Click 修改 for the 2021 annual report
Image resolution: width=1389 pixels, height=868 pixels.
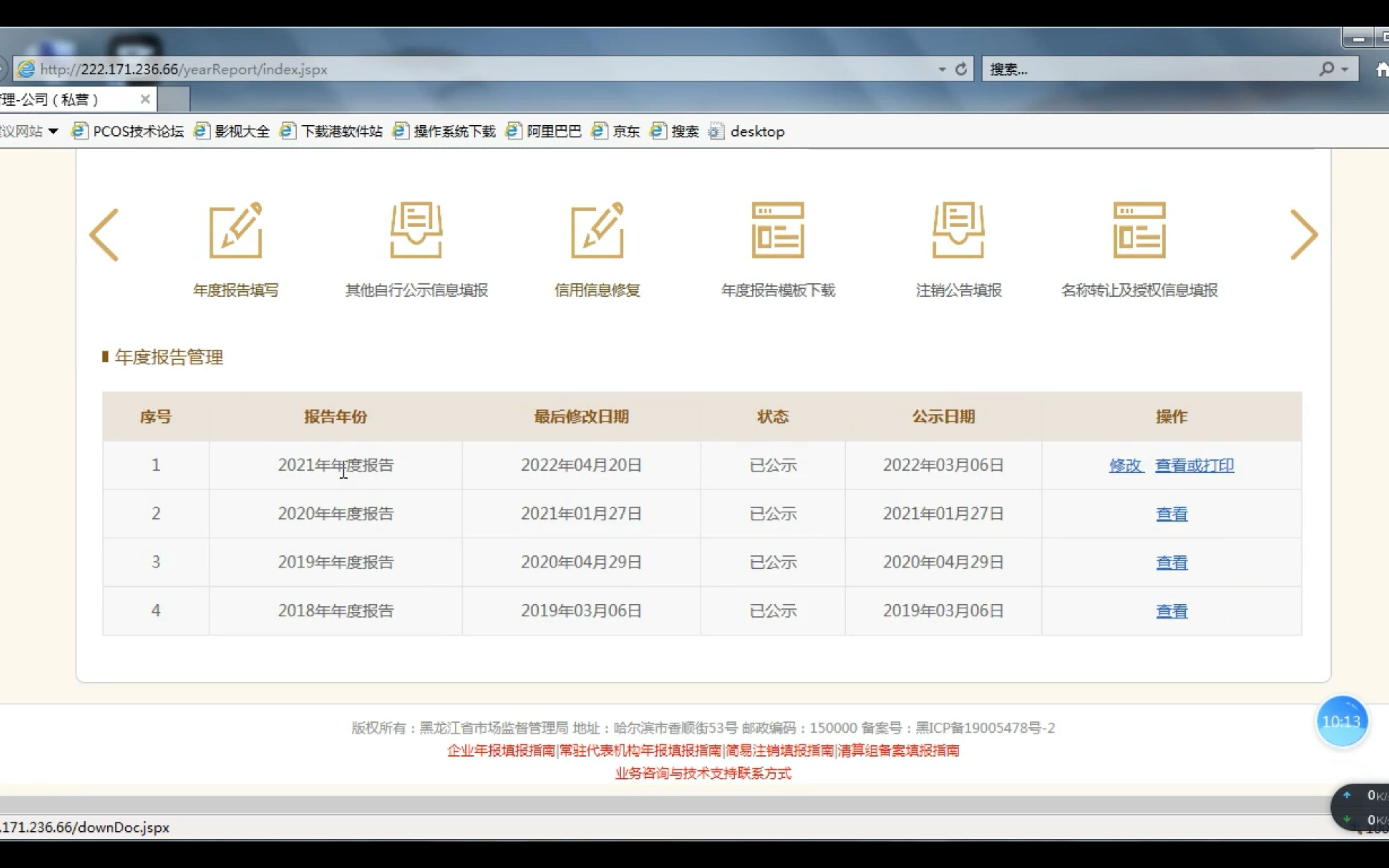[x=1126, y=465]
